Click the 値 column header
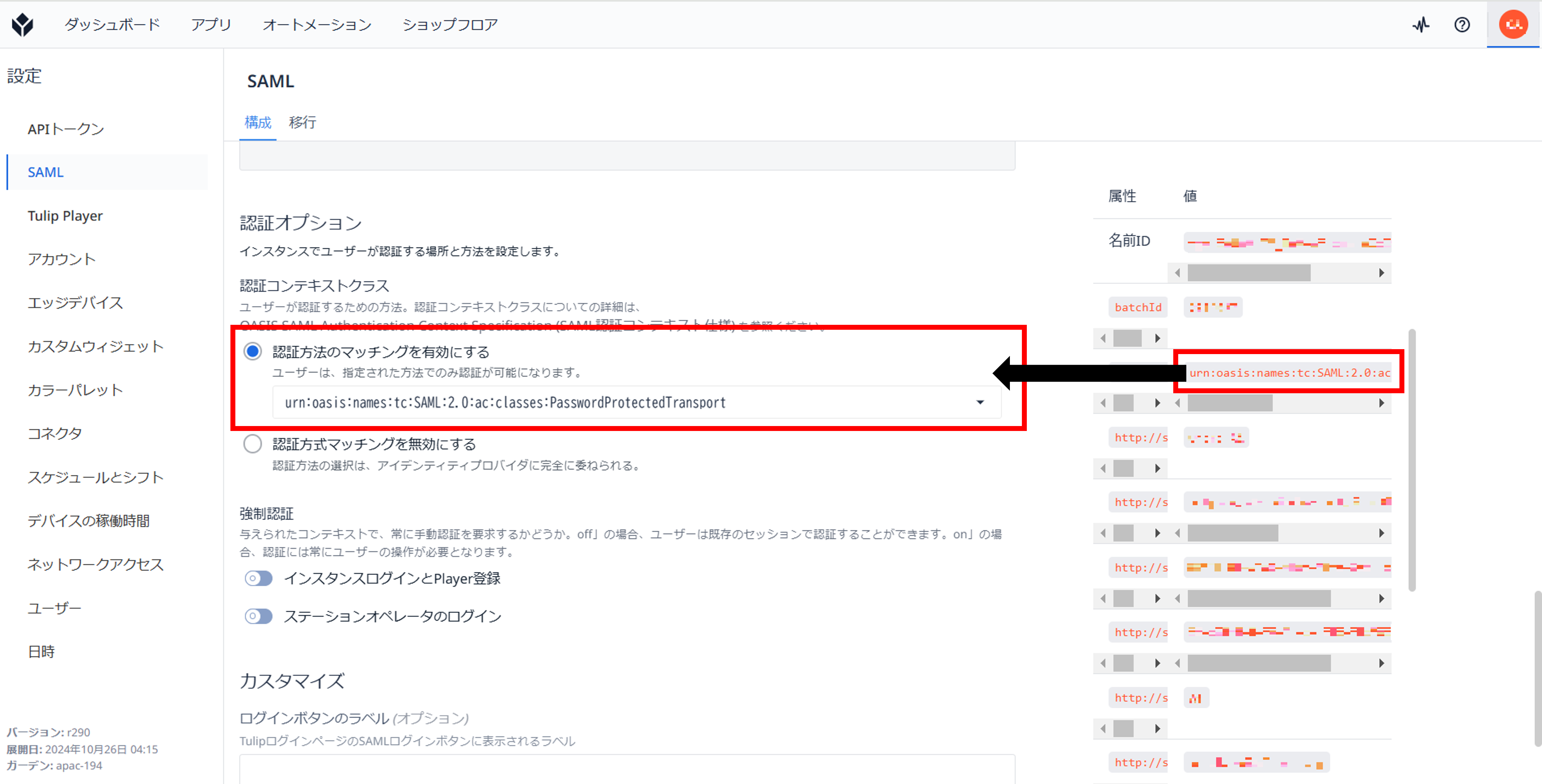 [x=1190, y=196]
